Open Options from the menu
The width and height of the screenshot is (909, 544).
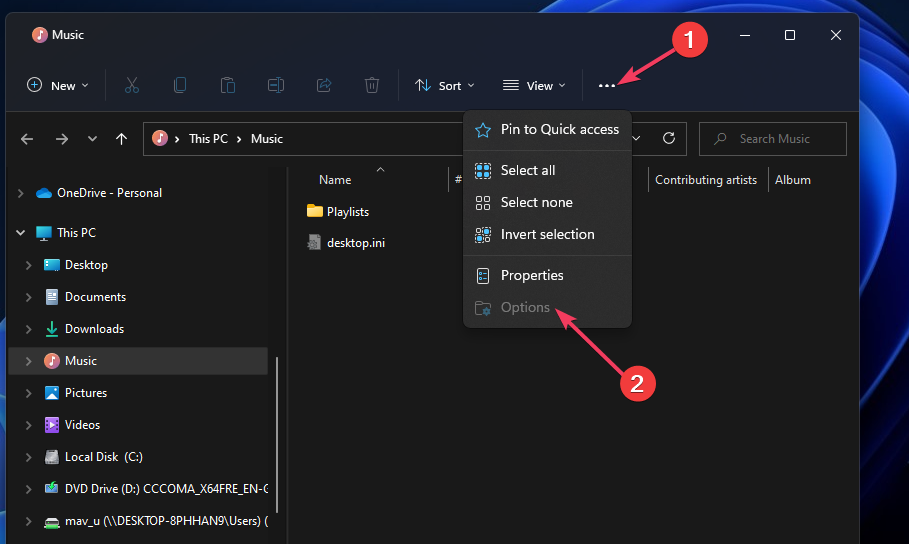pyautogui.click(x=547, y=307)
